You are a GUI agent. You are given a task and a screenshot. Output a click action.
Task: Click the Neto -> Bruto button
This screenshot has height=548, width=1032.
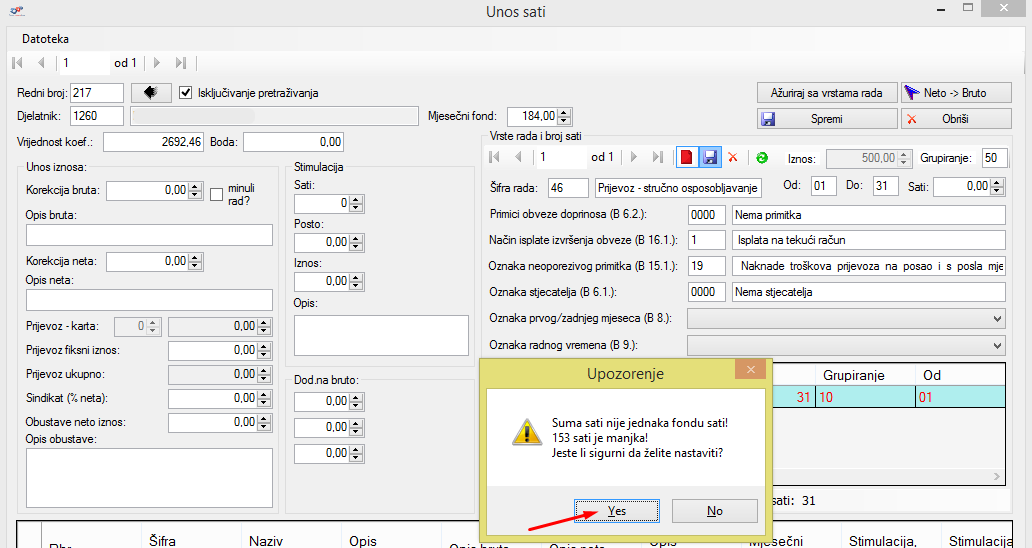click(956, 93)
